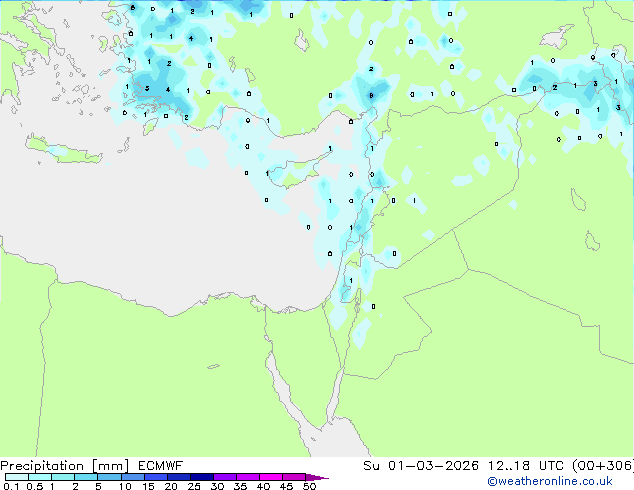Click the above-50 mm arrow tip of legend
Image resolution: width=634 pixels, height=490 pixels.
[317, 477]
